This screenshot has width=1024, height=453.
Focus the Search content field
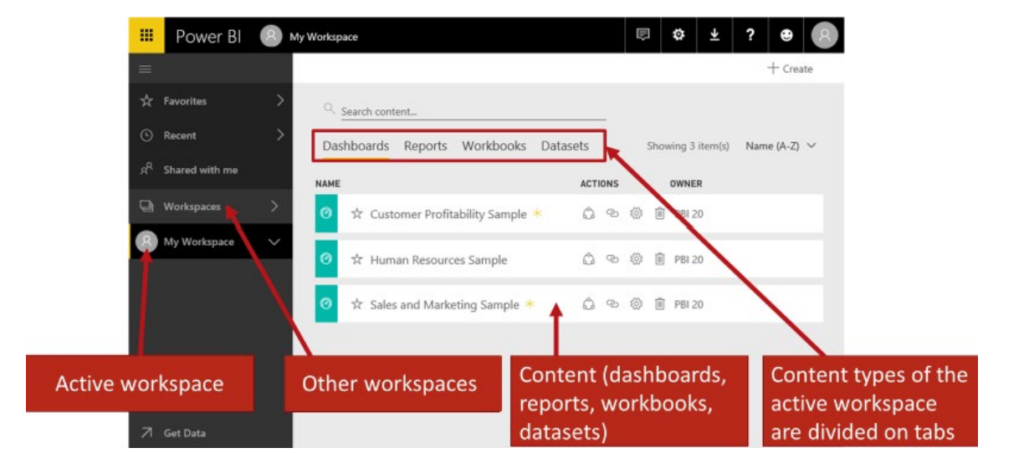tap(473, 112)
